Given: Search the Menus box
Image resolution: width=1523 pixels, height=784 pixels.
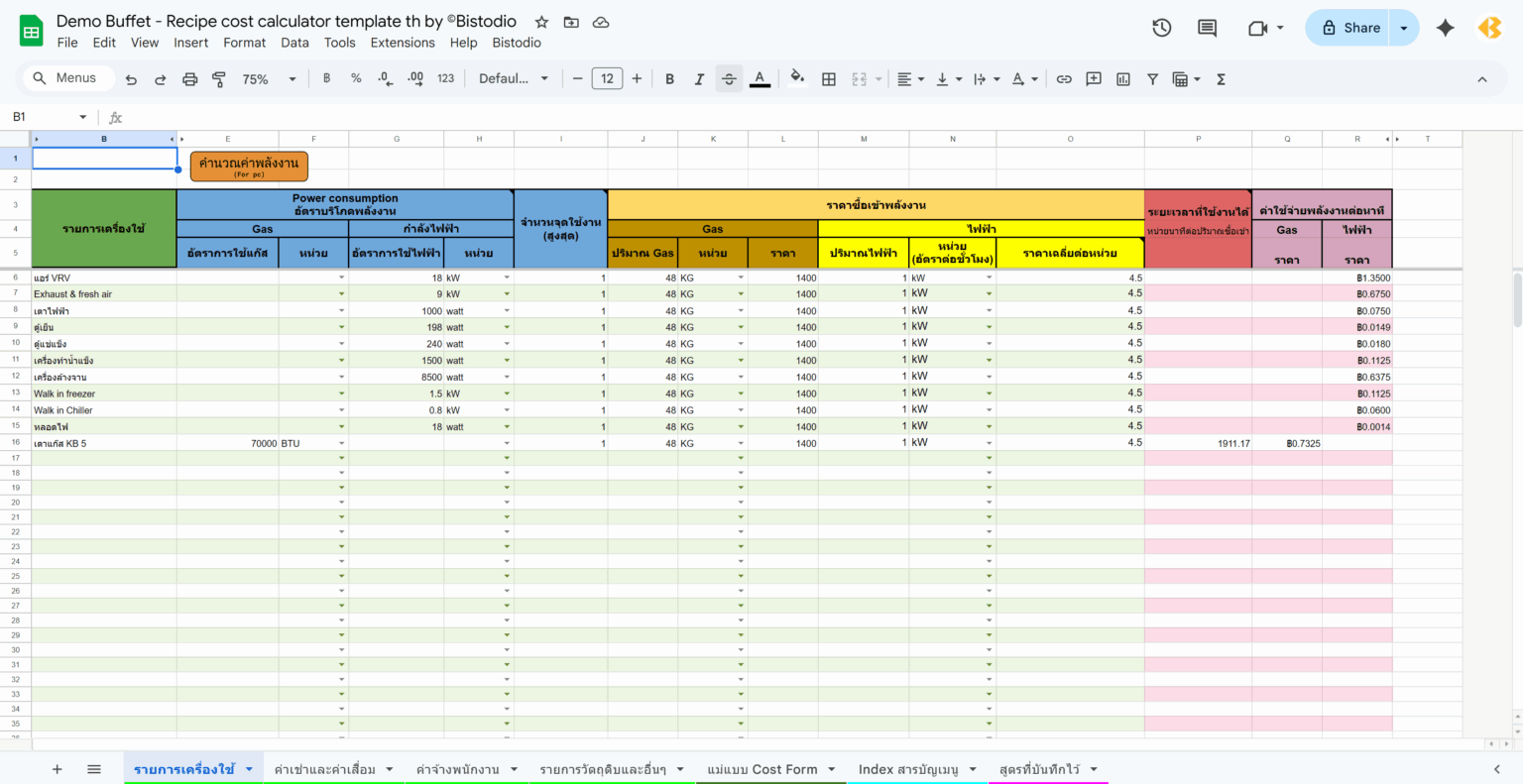Looking at the screenshot, I should coord(67,78).
